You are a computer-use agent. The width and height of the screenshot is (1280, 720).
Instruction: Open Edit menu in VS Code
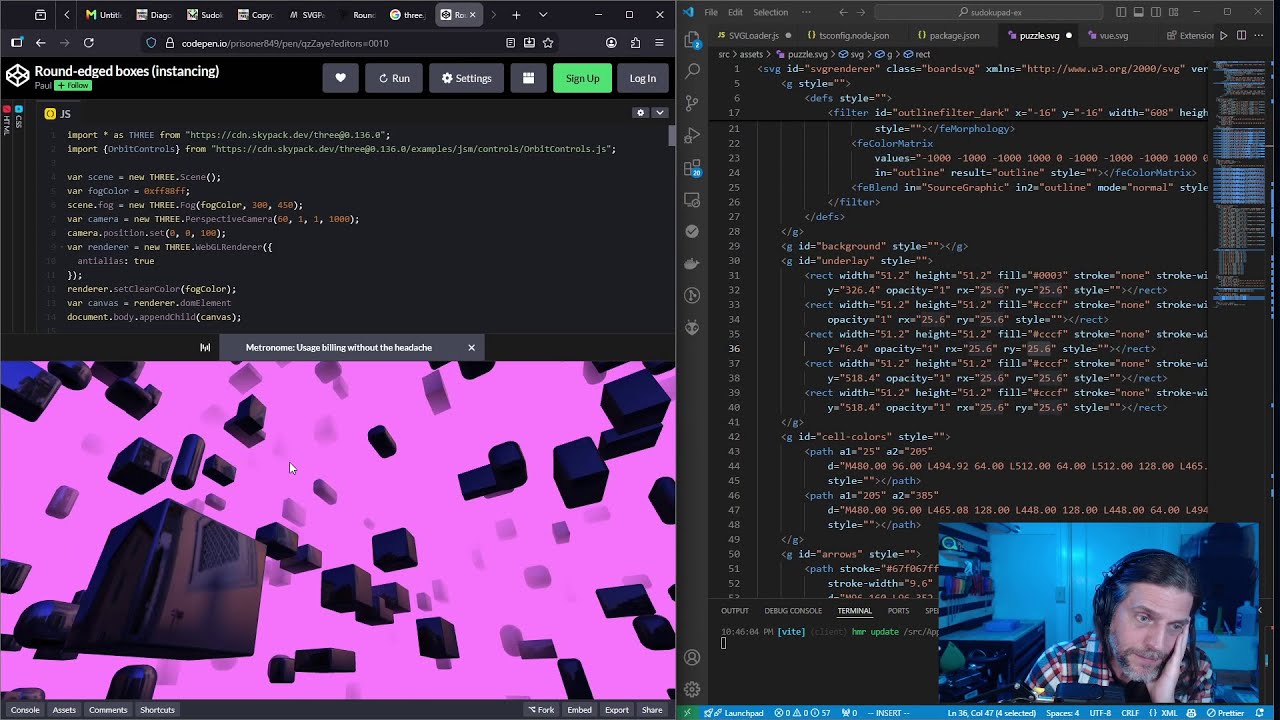coord(735,12)
